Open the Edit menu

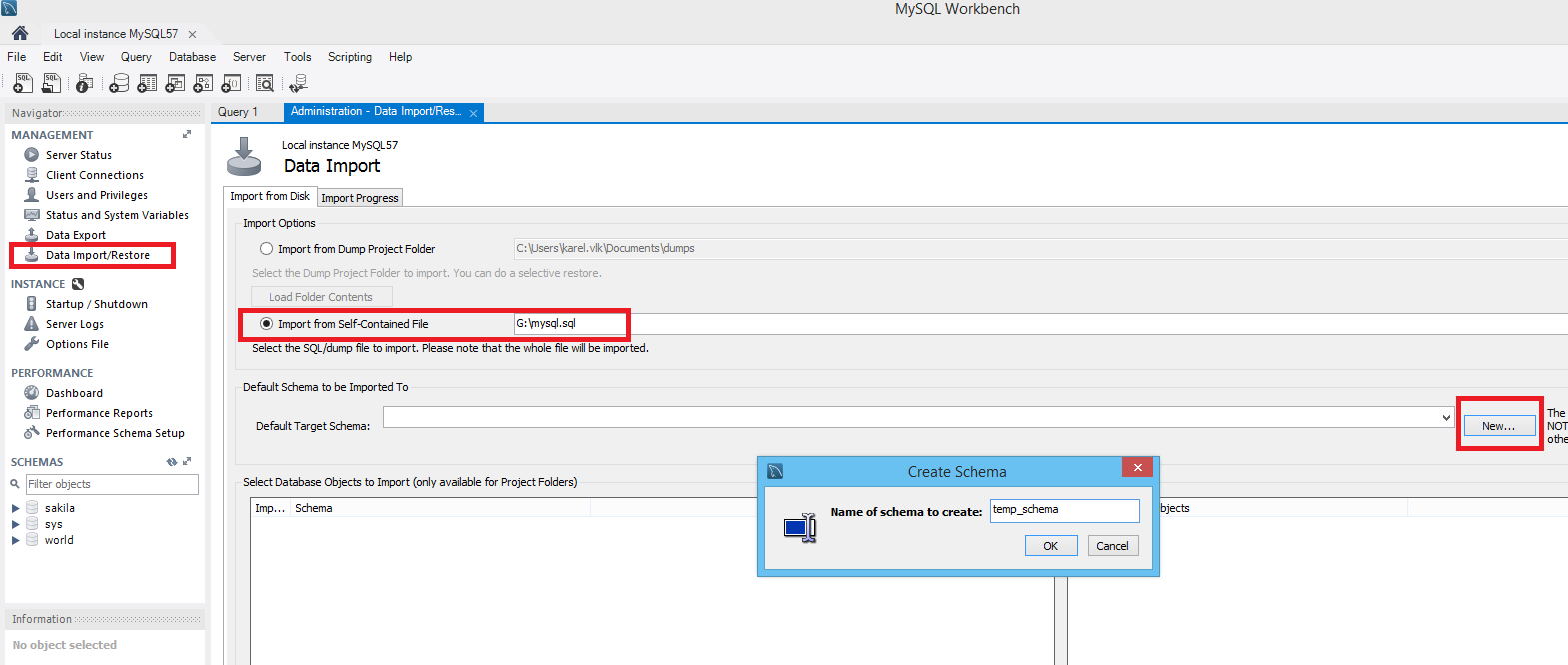[x=53, y=57]
